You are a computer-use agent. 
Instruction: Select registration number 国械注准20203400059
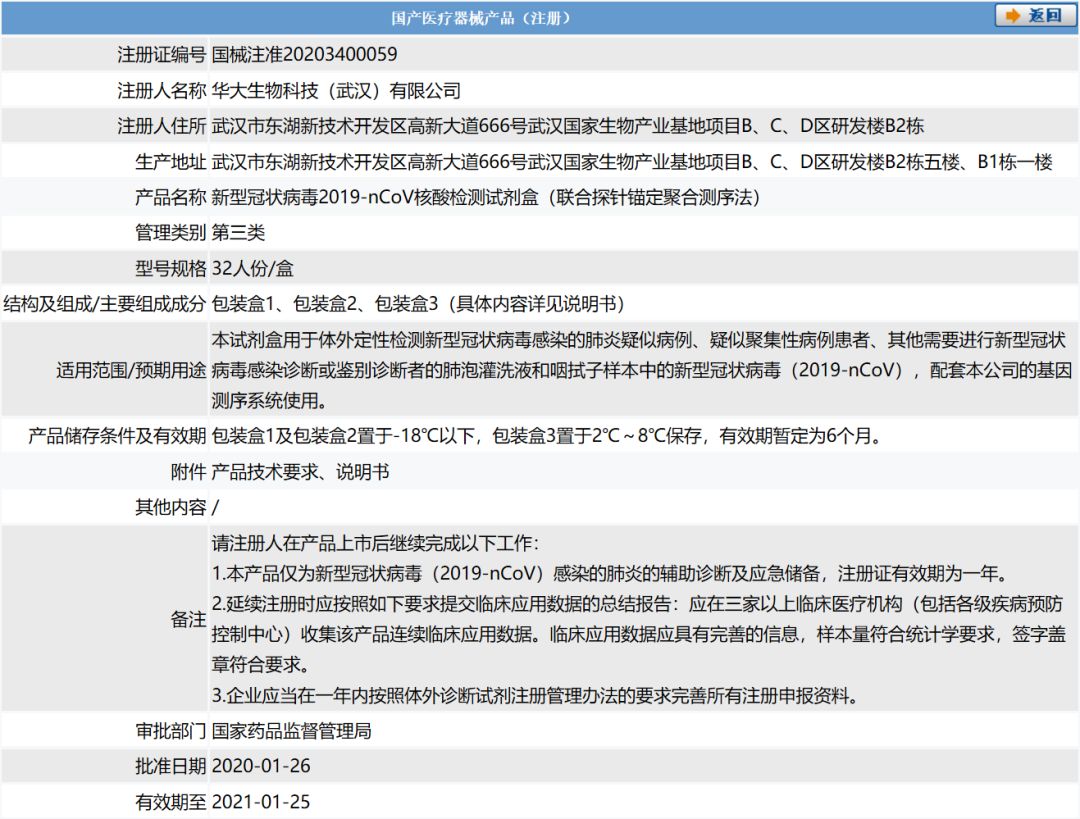pos(304,54)
